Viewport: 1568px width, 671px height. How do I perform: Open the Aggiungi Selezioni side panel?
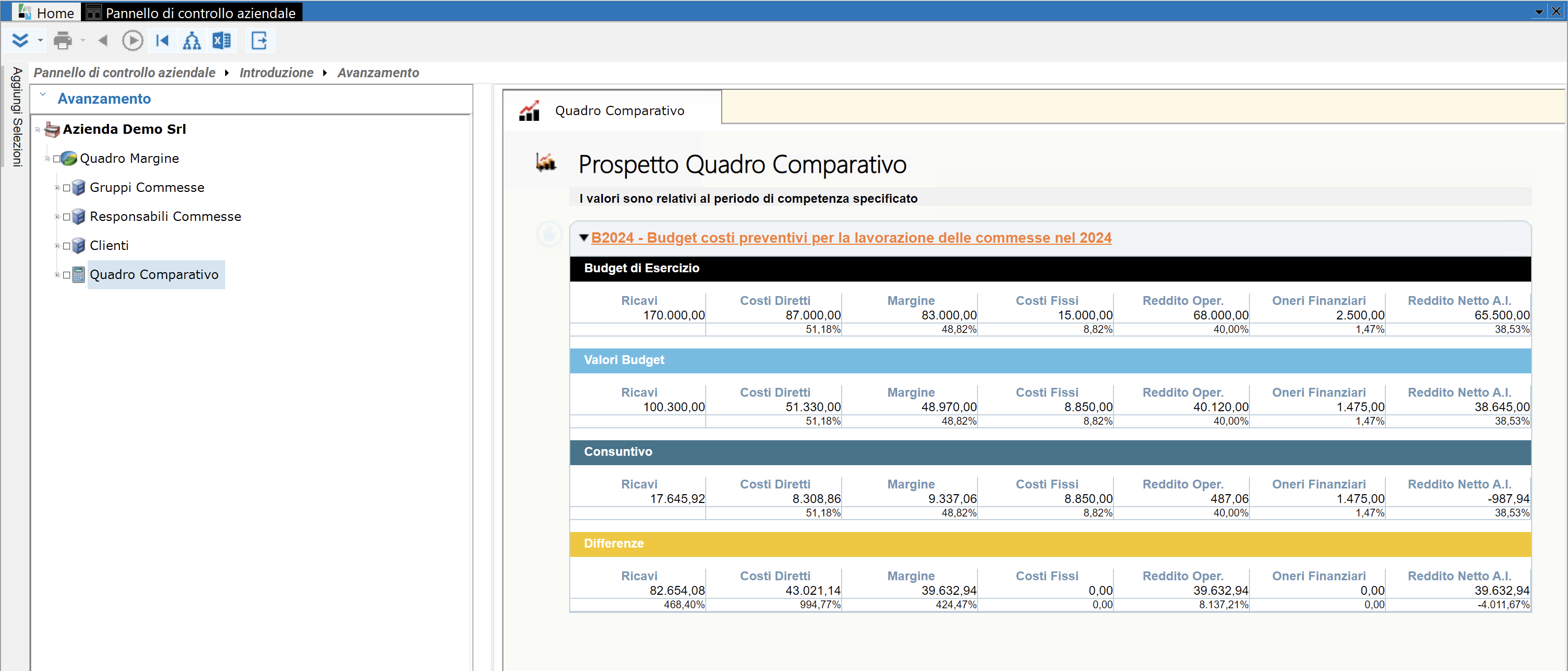pyautogui.click(x=17, y=117)
